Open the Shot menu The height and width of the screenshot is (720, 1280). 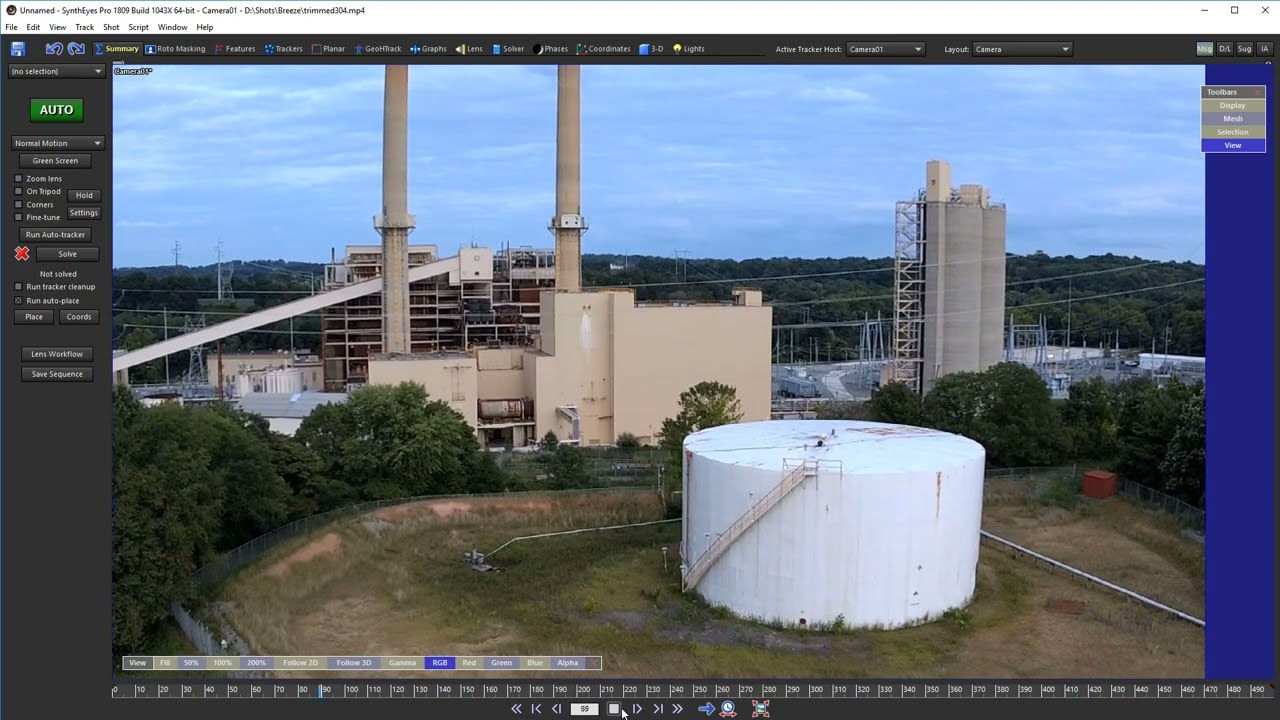(x=111, y=27)
